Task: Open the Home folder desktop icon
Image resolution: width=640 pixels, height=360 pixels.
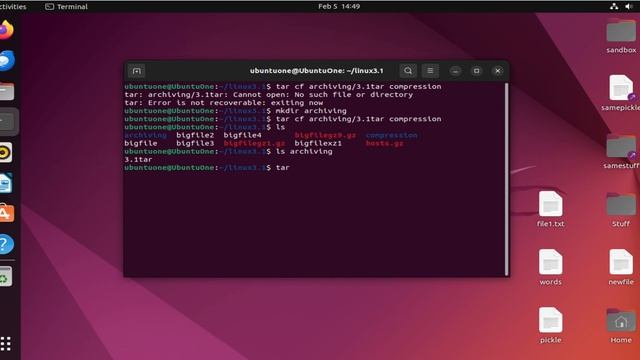Action: pyautogui.click(x=621, y=325)
